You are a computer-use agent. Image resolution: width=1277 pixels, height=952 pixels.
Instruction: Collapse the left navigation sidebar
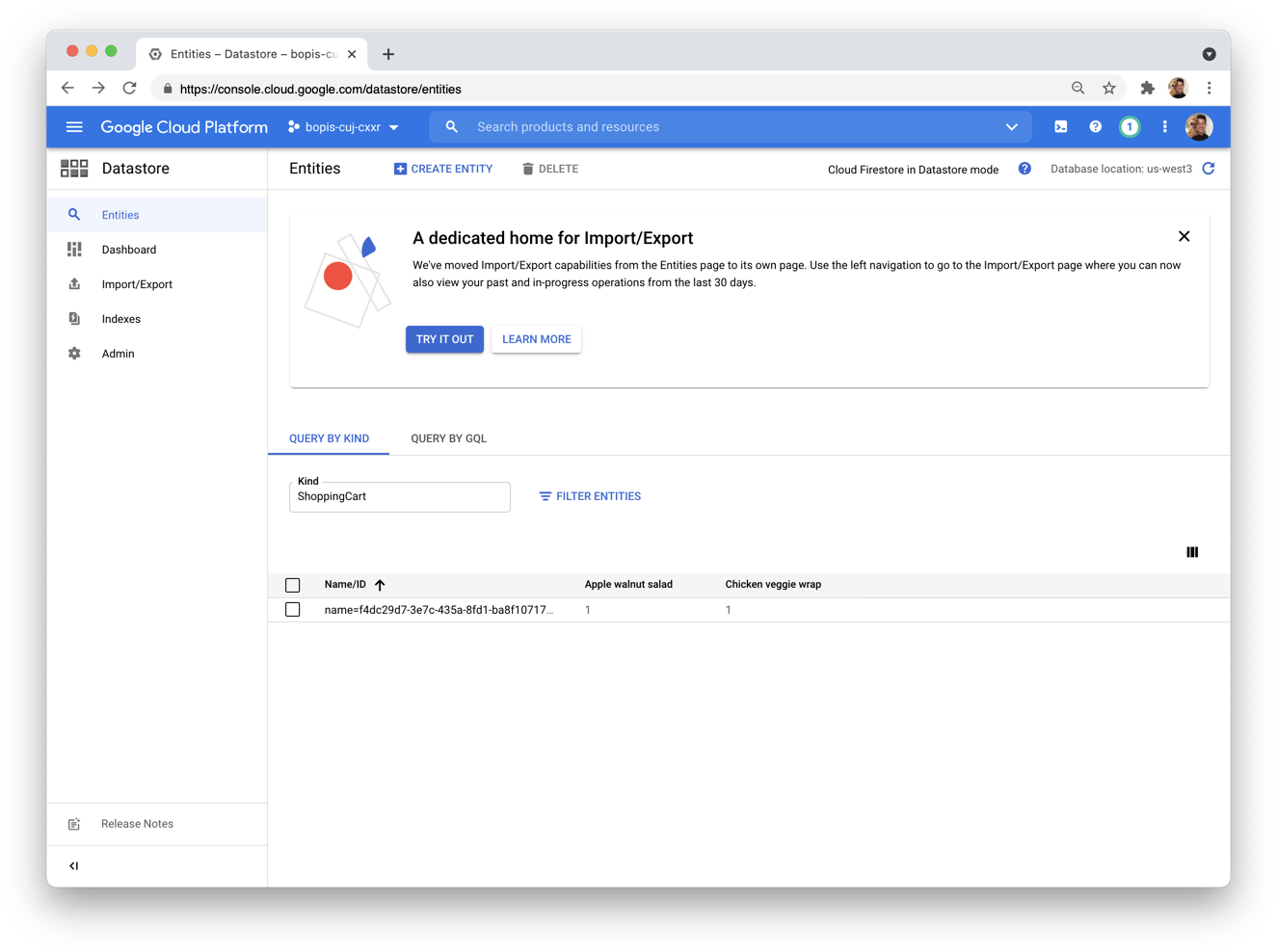[74, 865]
